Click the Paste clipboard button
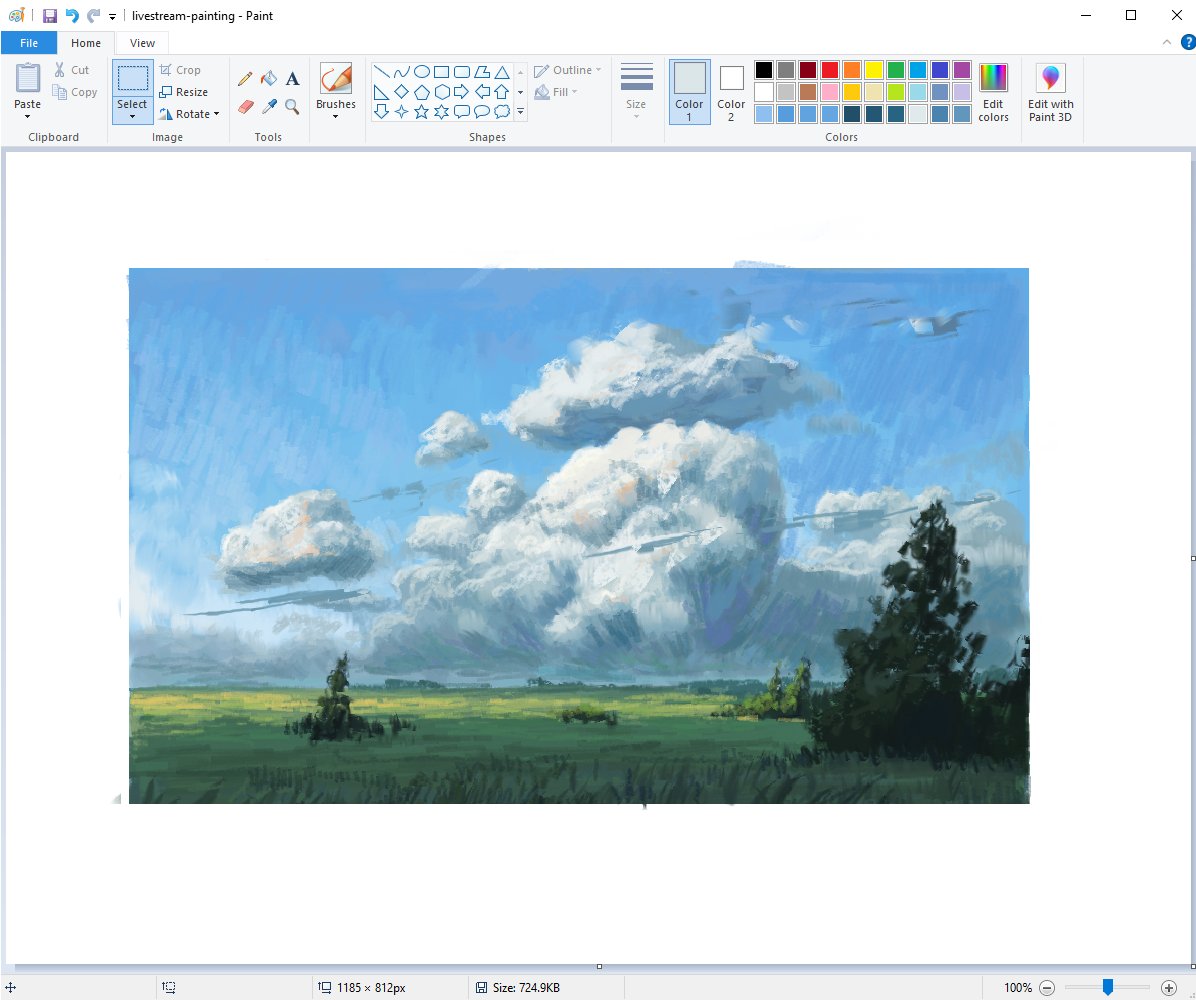Image resolution: width=1196 pixels, height=1000 pixels. point(27,85)
